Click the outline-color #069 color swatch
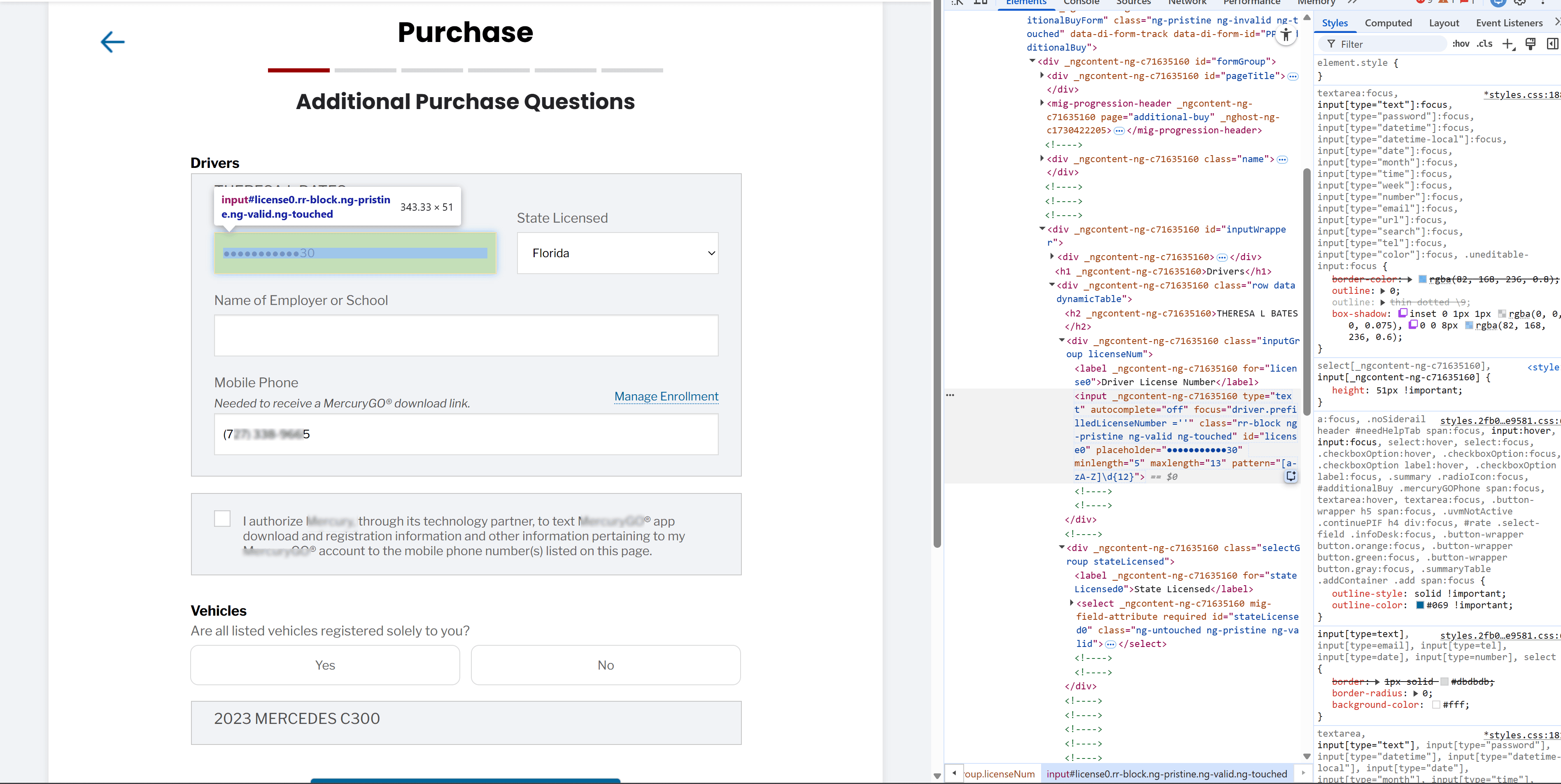The image size is (1561, 784). click(x=1420, y=605)
